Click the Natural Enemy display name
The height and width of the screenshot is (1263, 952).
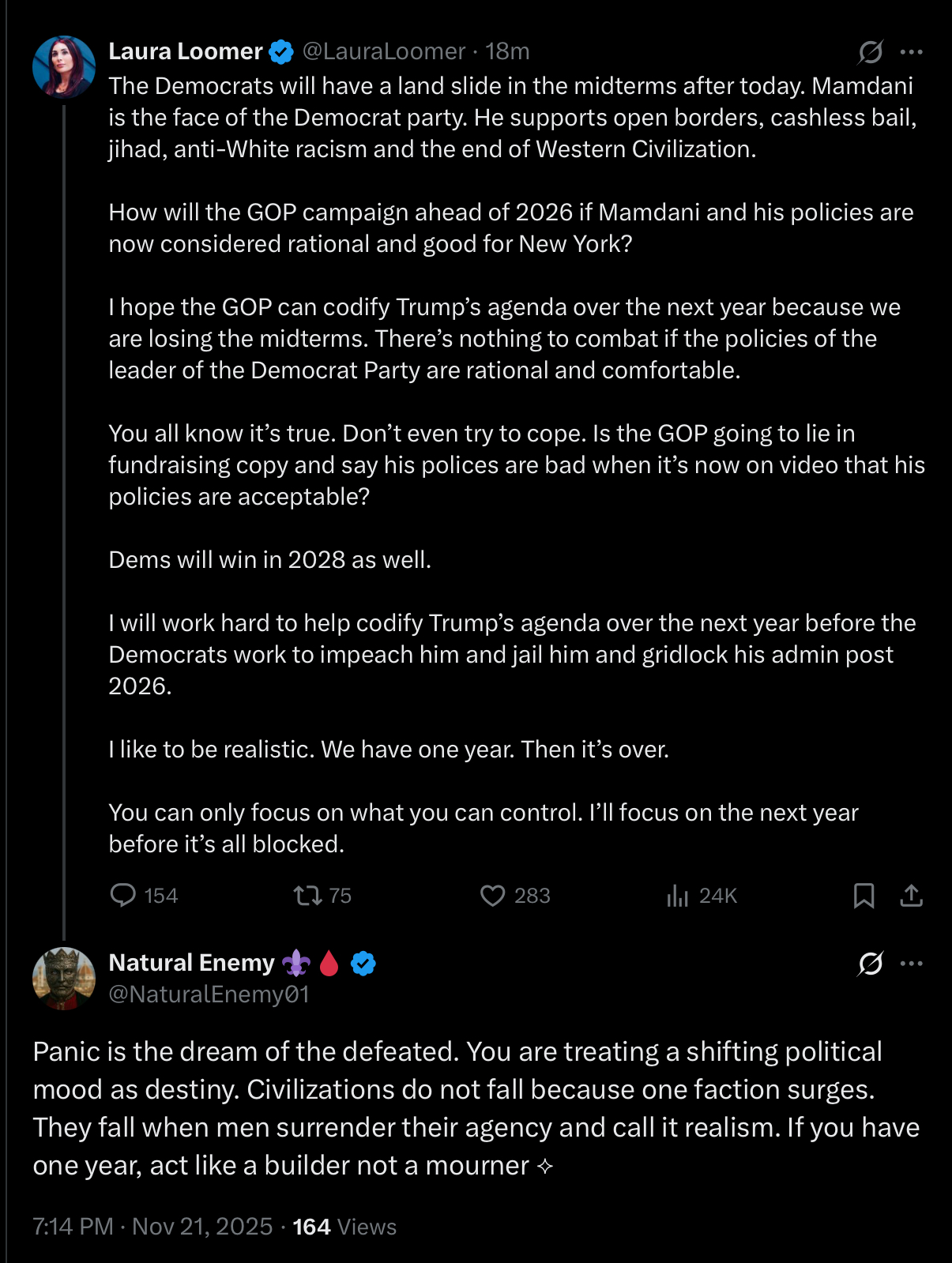tap(191, 962)
